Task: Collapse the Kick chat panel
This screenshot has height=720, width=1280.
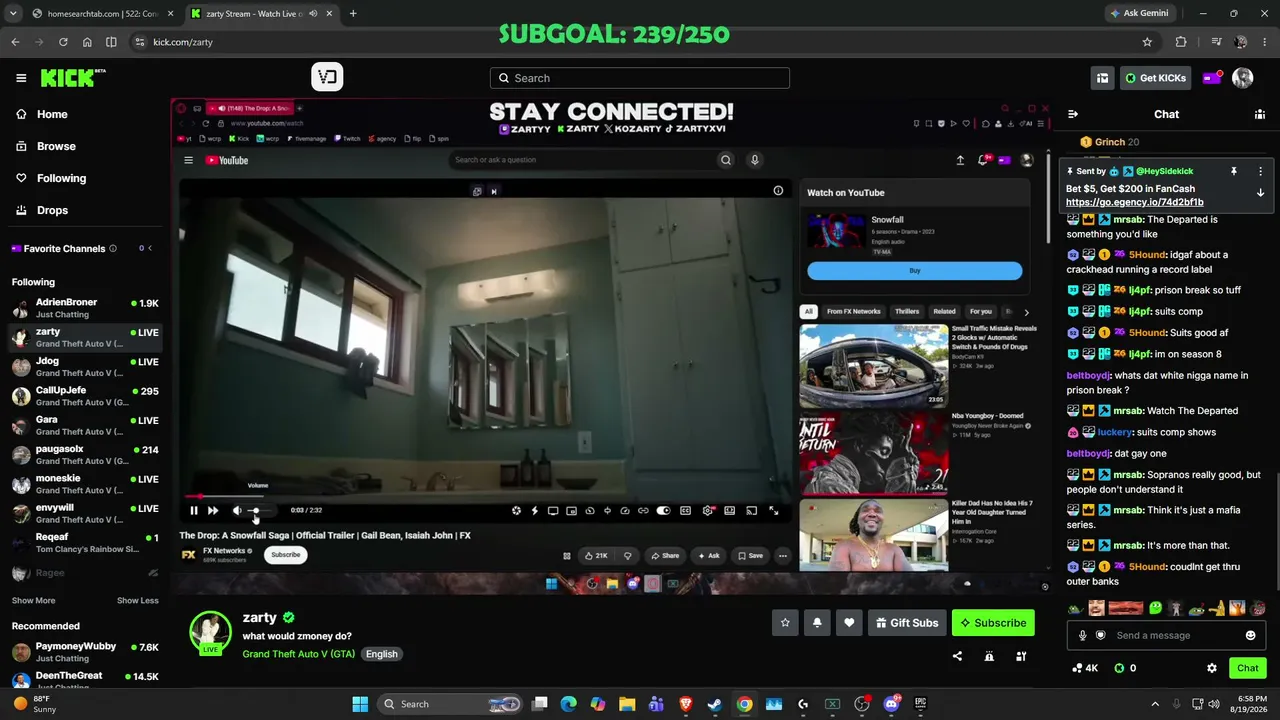Action: pyautogui.click(x=1072, y=114)
